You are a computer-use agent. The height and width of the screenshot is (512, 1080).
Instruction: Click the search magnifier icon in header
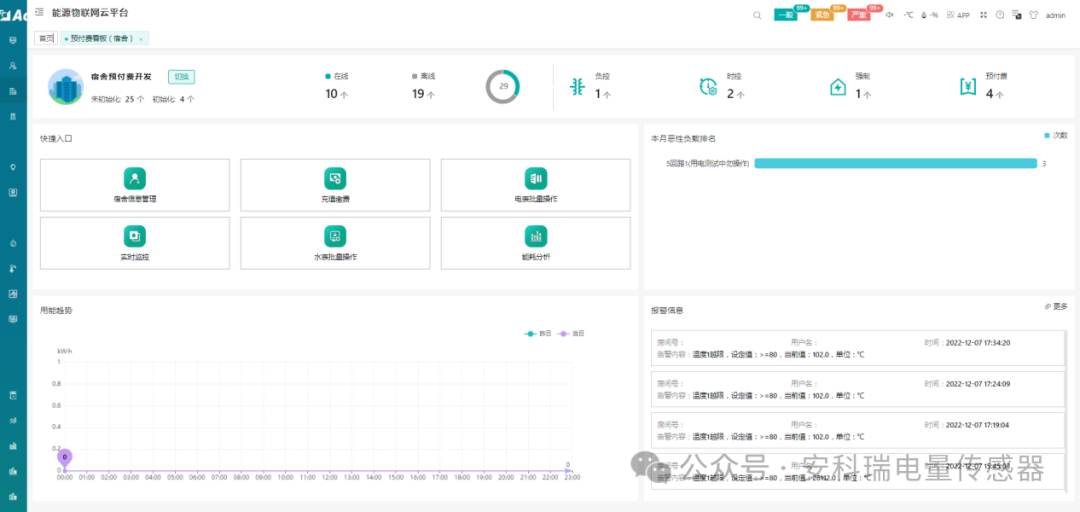tap(757, 15)
